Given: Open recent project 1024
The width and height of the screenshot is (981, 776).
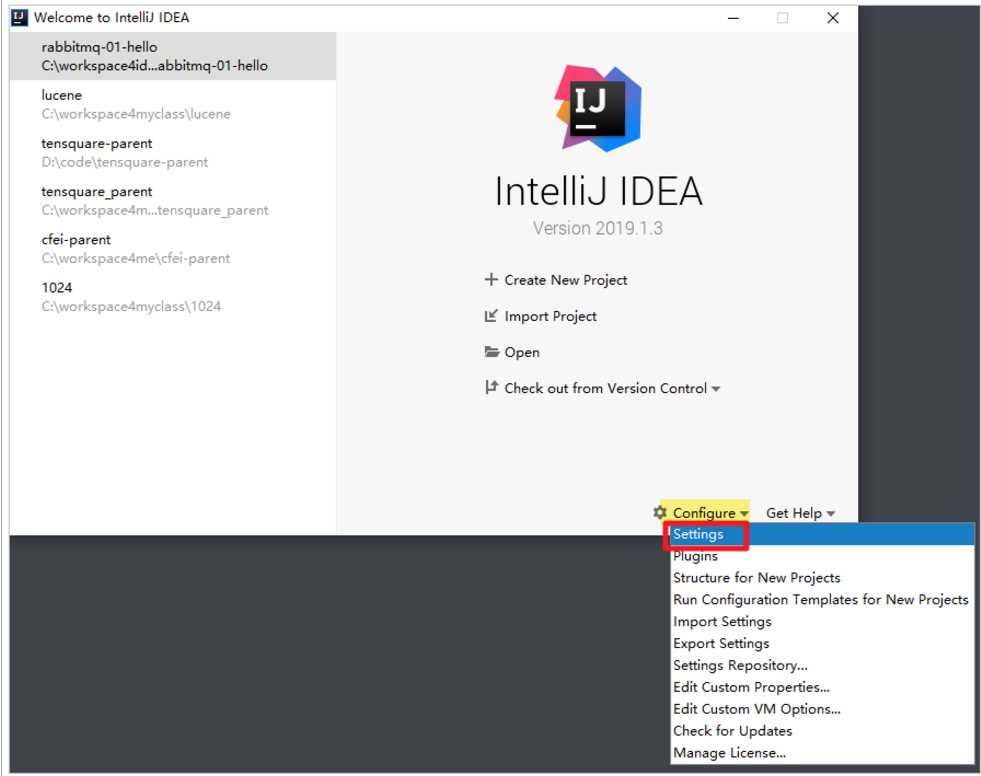Looking at the screenshot, I should tap(173, 297).
